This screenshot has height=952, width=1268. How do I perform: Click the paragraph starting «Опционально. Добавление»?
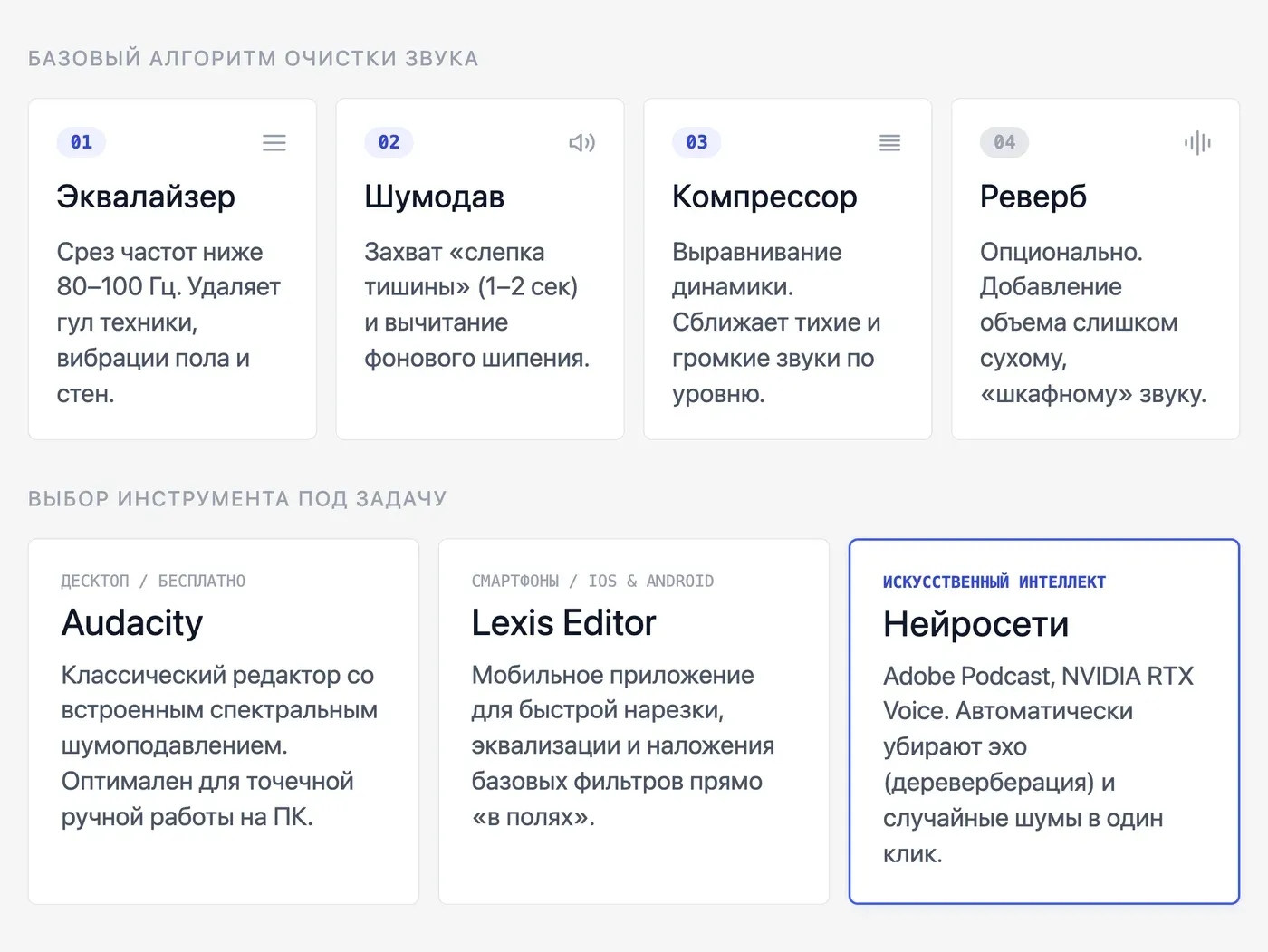click(1093, 322)
